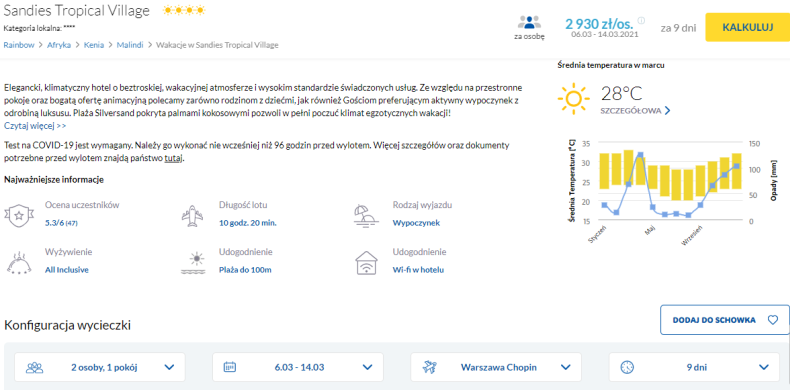This screenshot has height=390, width=790.
Task: Click DODAJ DO SCHOWKA button
Action: 725,320
